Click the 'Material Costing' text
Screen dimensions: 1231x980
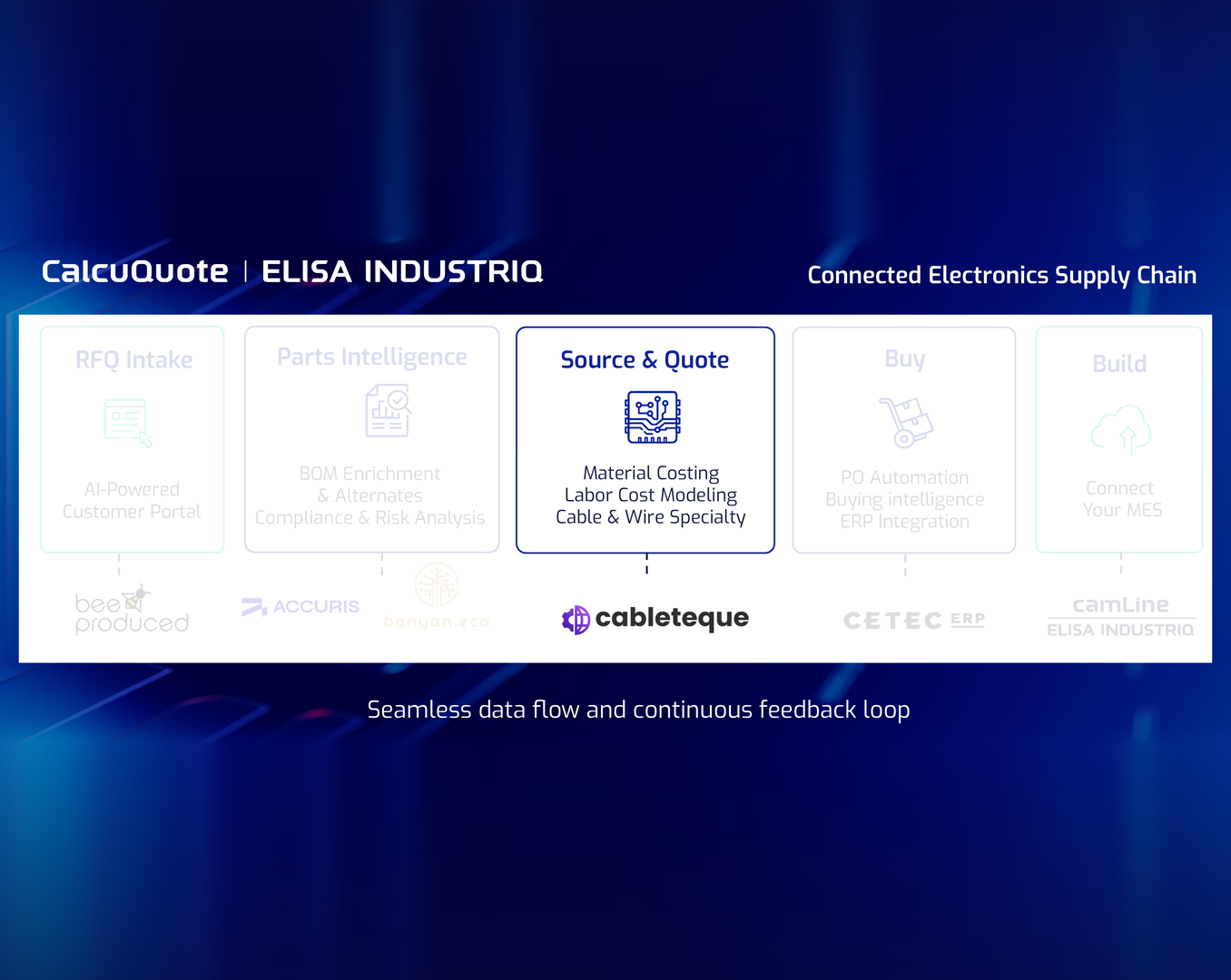[x=651, y=473]
